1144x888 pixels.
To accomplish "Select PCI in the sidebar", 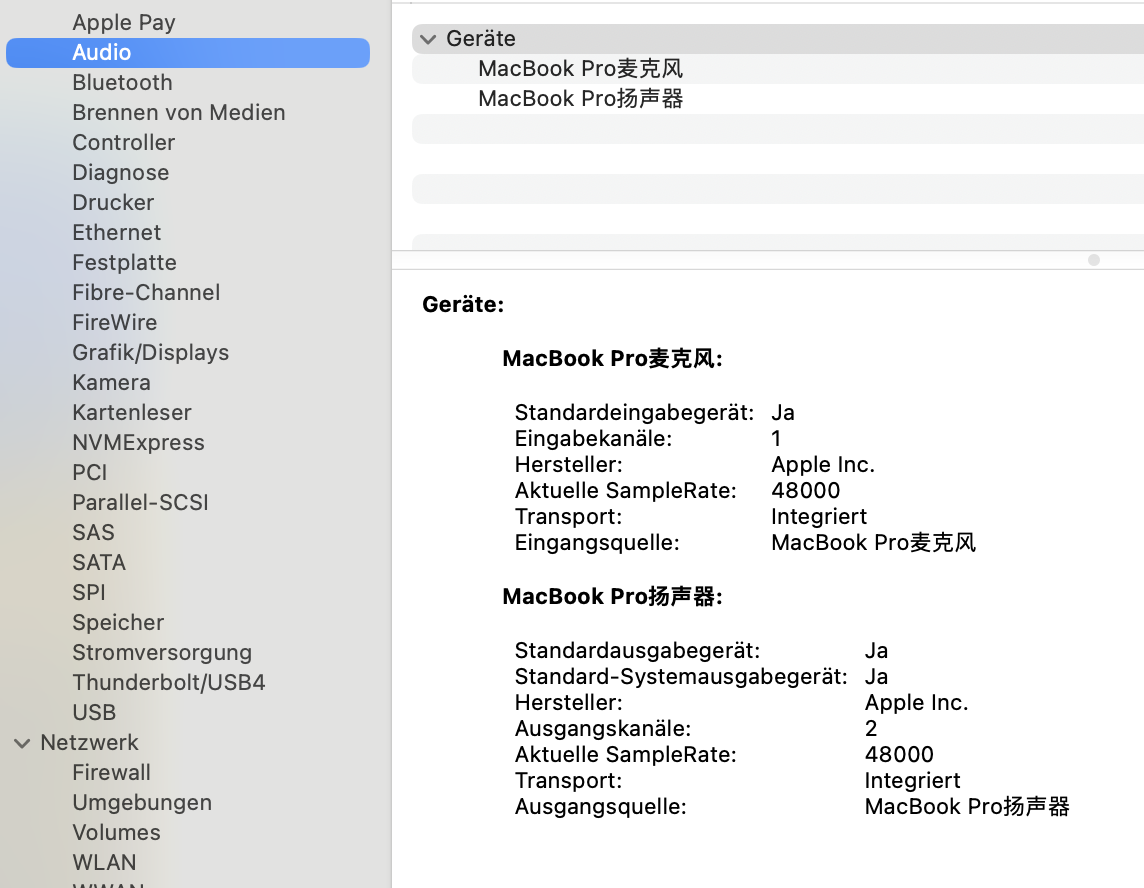I will [90, 472].
